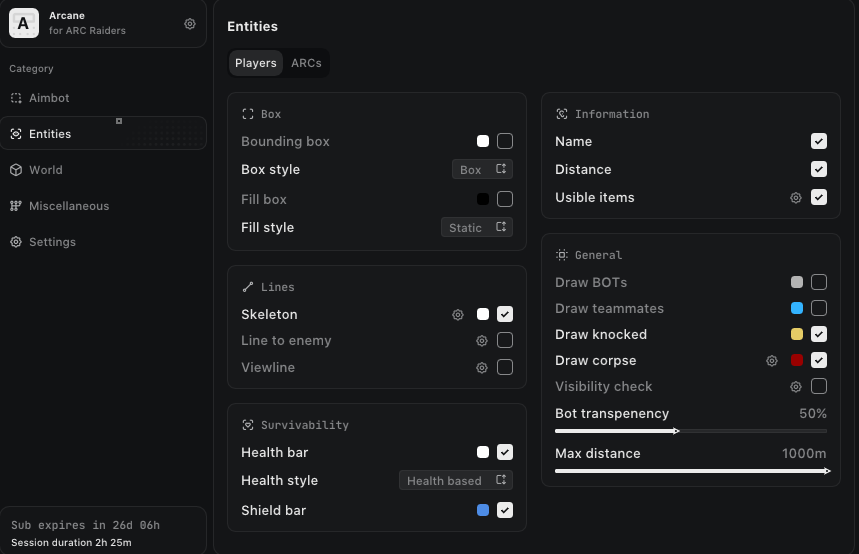The image size is (859, 554).
Task: Open the Line to enemy gear icon
Action: click(x=482, y=341)
